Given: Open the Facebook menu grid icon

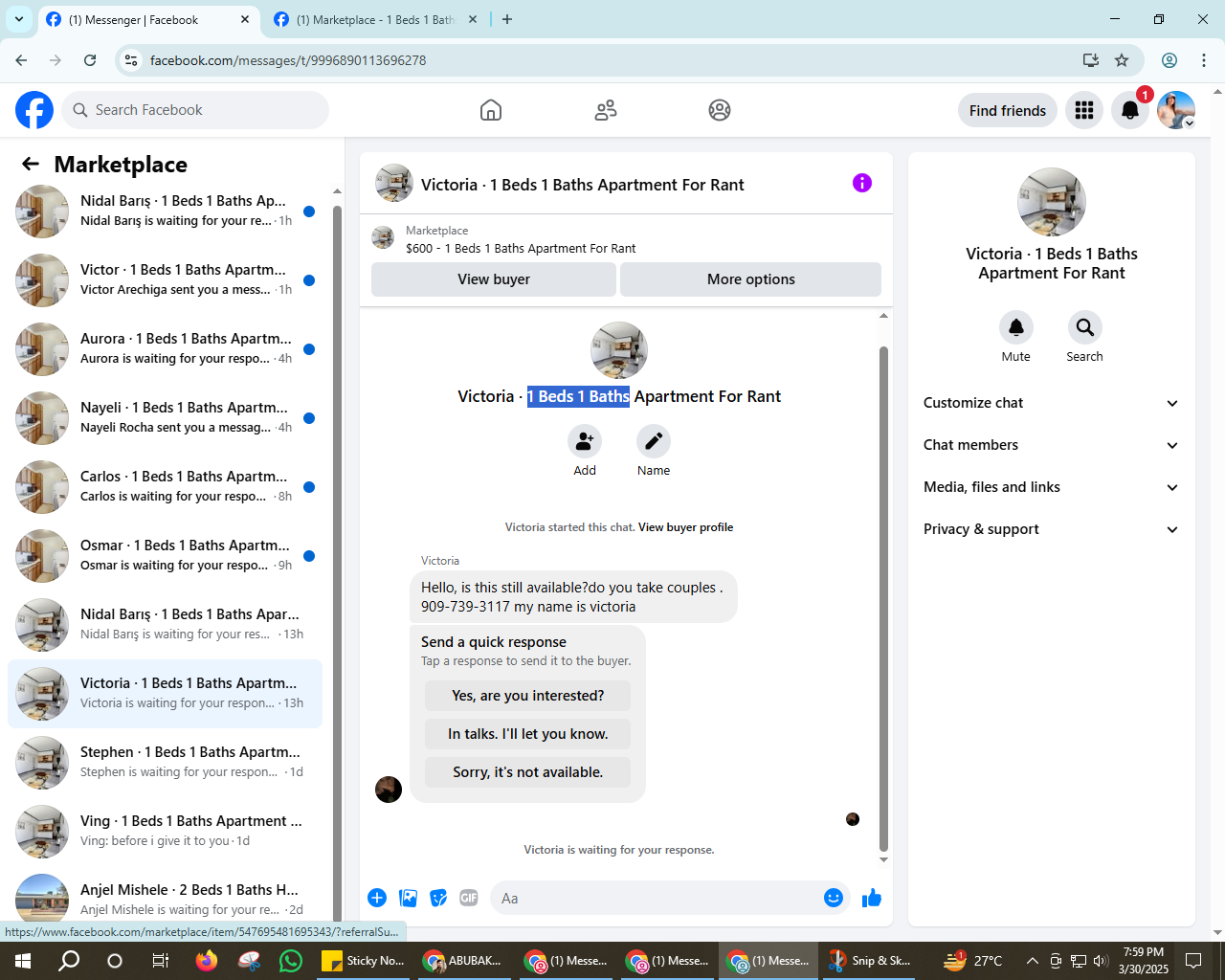Looking at the screenshot, I should [x=1084, y=110].
